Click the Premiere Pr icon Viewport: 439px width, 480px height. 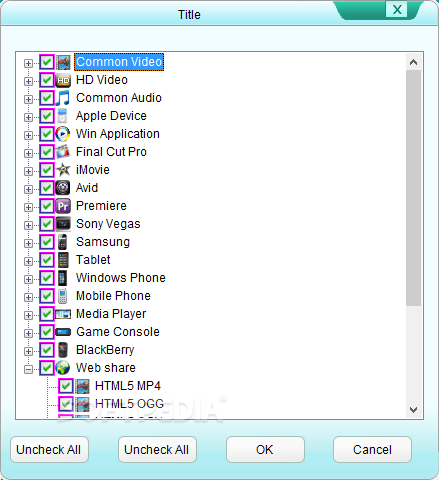click(63, 206)
